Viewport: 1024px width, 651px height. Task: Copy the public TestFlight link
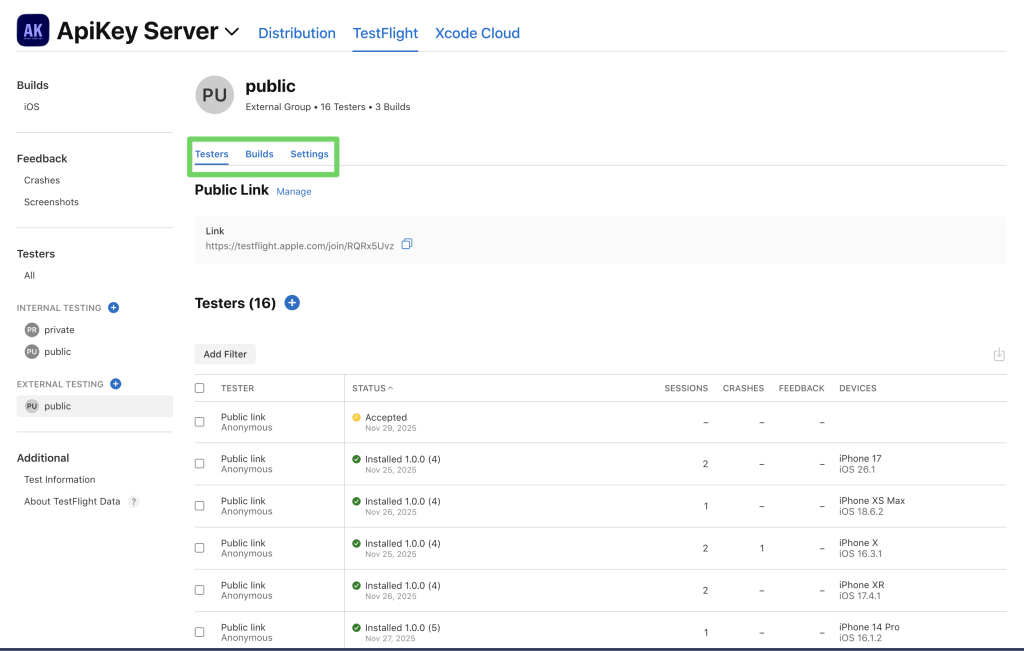[x=407, y=244]
